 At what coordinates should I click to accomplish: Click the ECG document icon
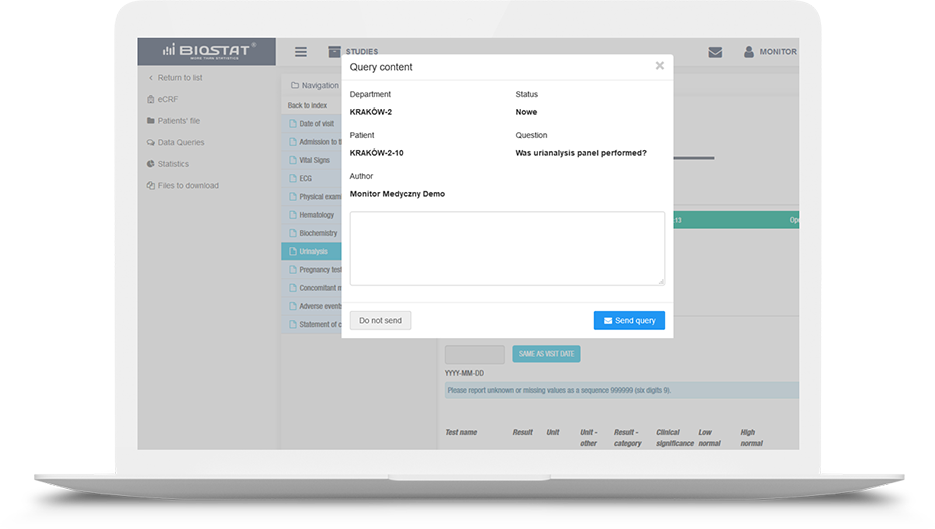pyautogui.click(x=293, y=178)
